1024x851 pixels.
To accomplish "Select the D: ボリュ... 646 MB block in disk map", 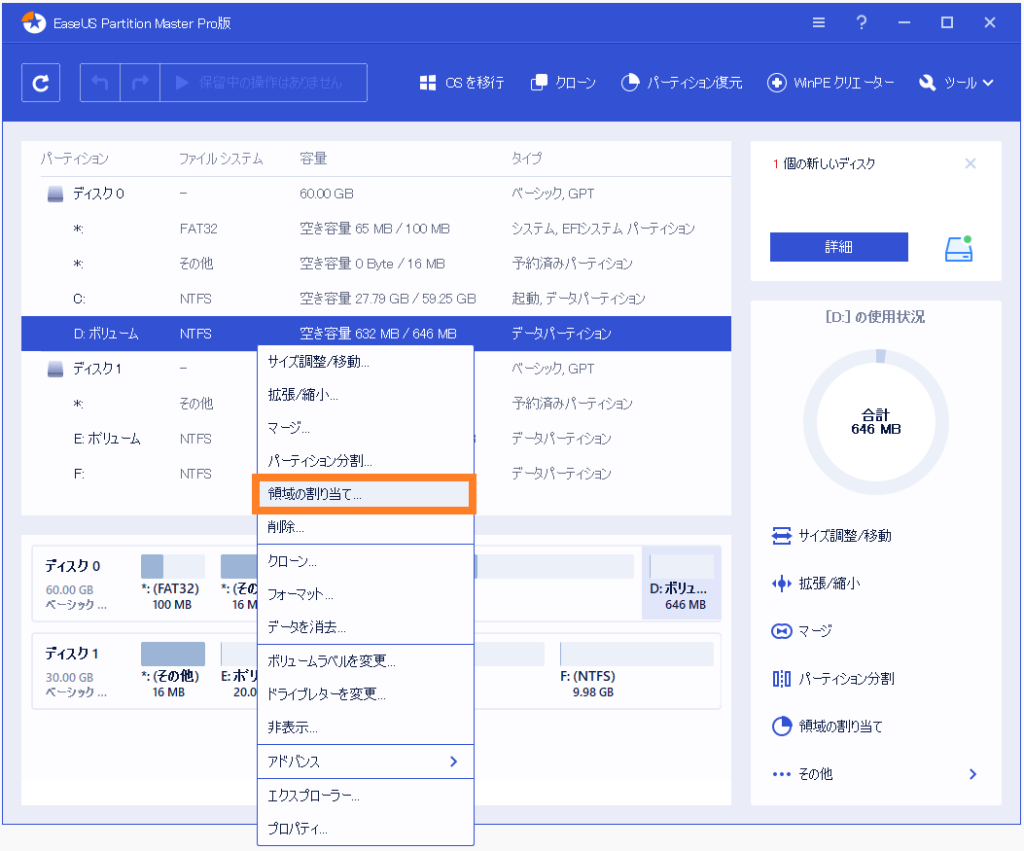I will click(x=681, y=583).
